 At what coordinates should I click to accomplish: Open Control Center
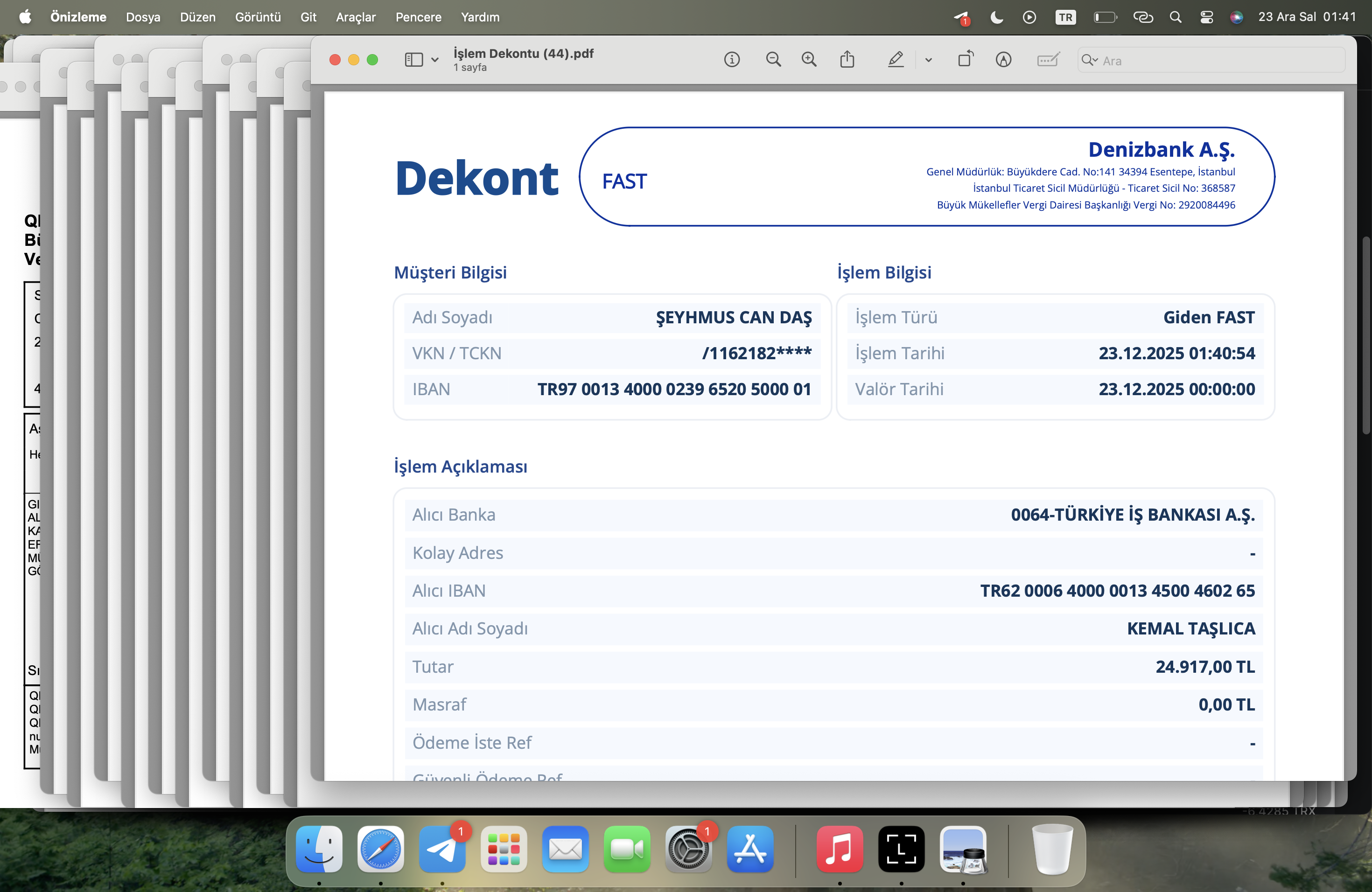point(1206,17)
